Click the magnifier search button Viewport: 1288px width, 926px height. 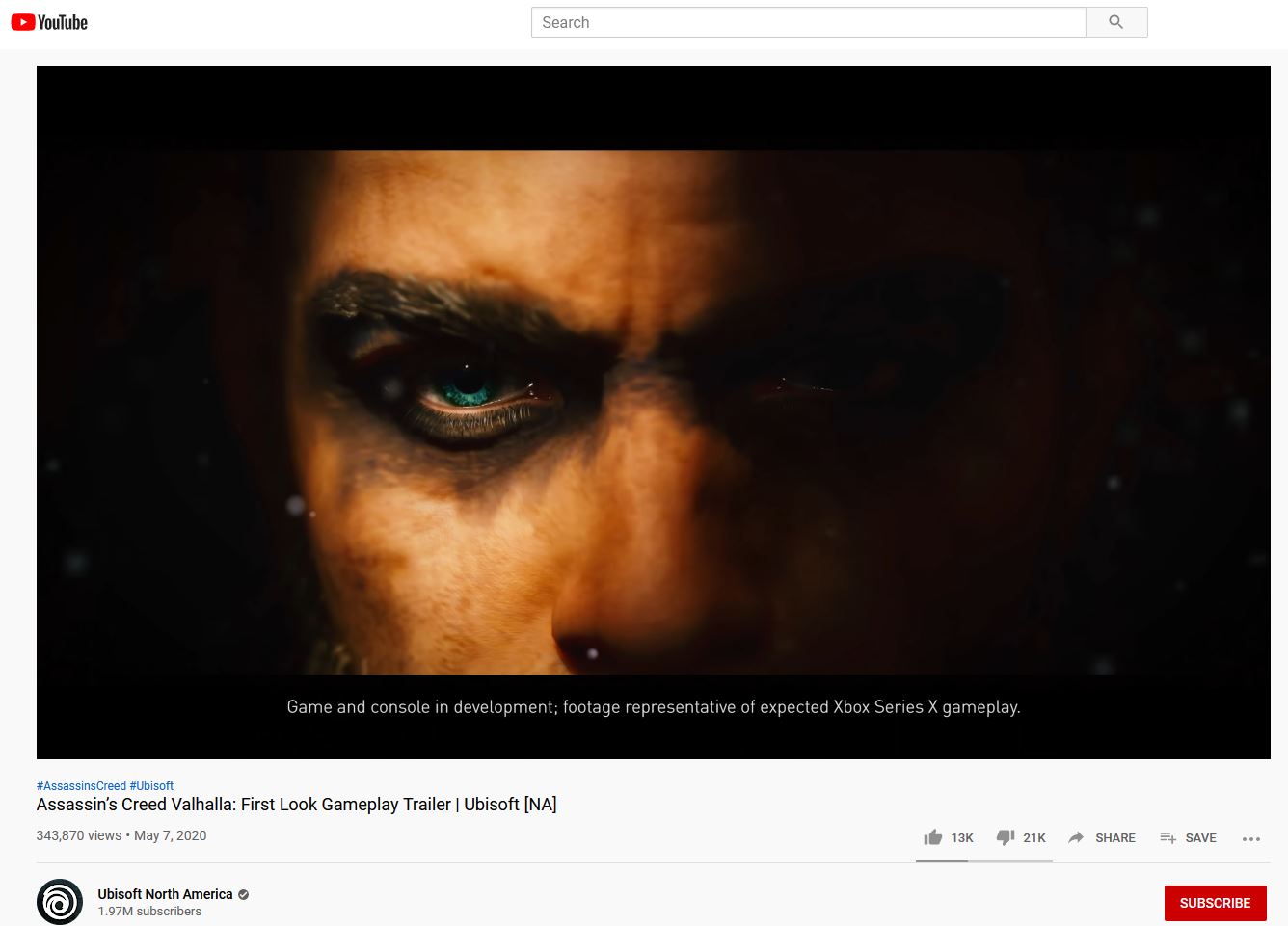click(x=1116, y=22)
